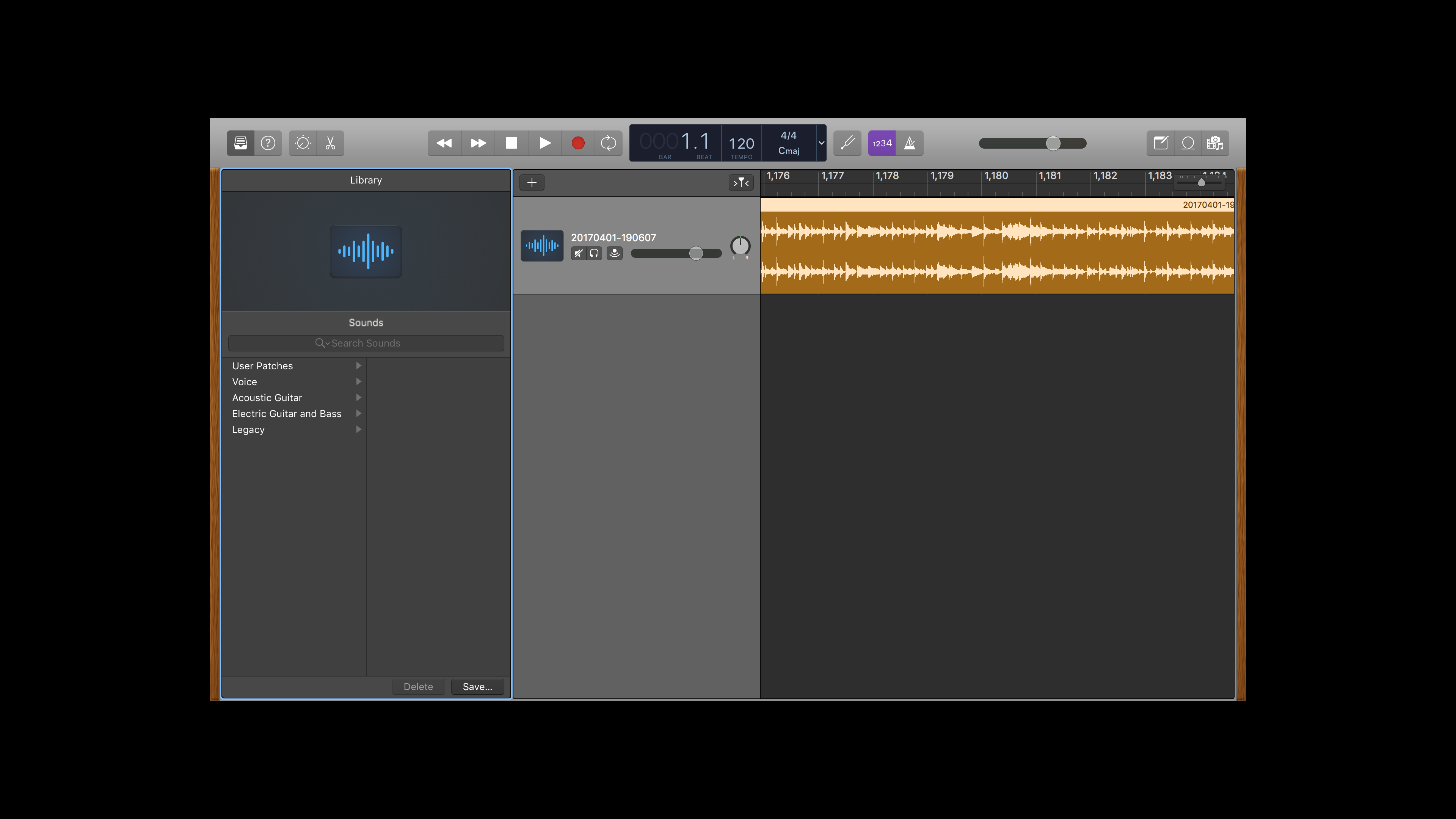Click the tuner fork icon
Viewport: 1456px width, 819px height.
(847, 143)
